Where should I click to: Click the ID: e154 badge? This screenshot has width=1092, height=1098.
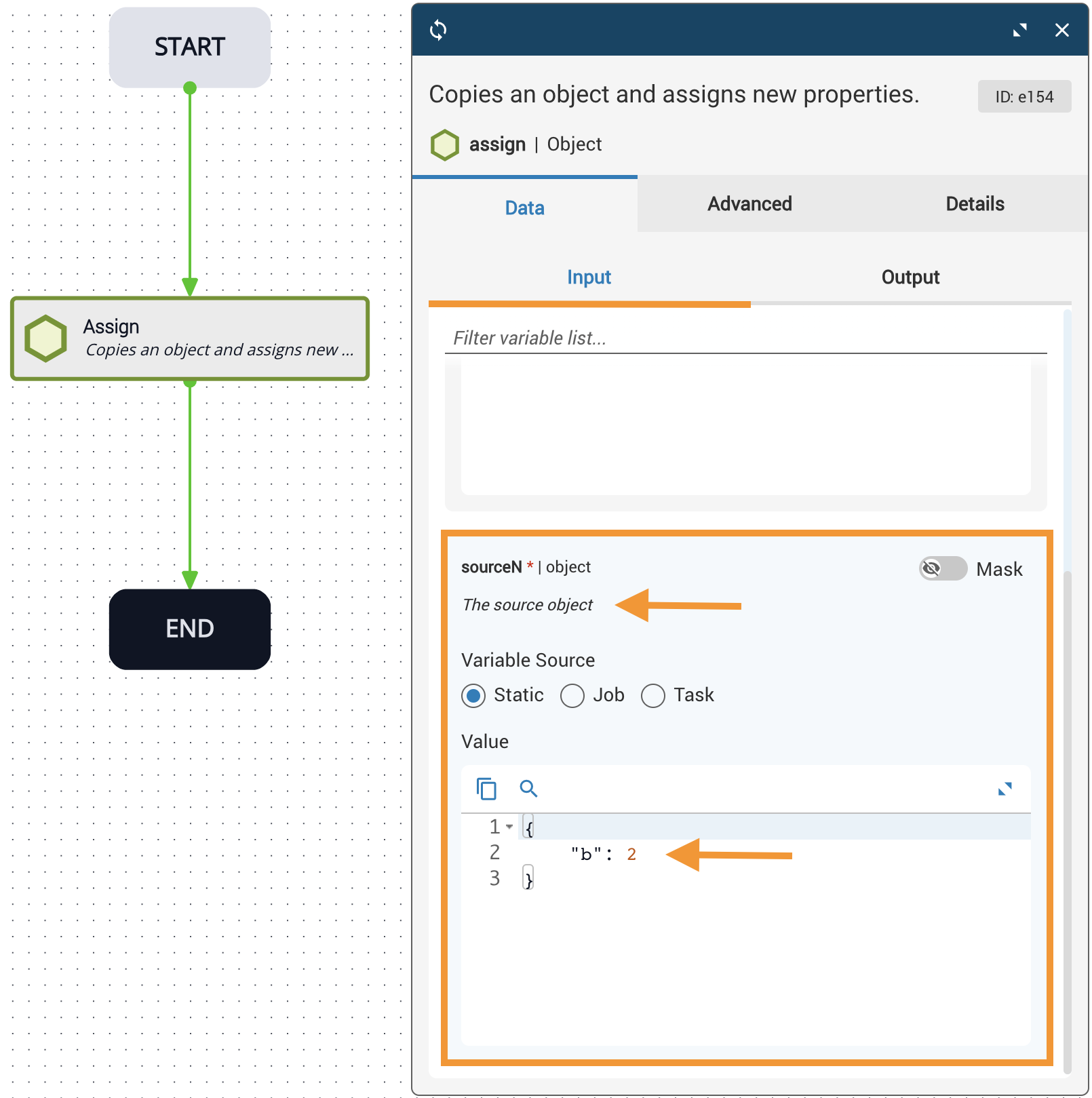point(1024,96)
